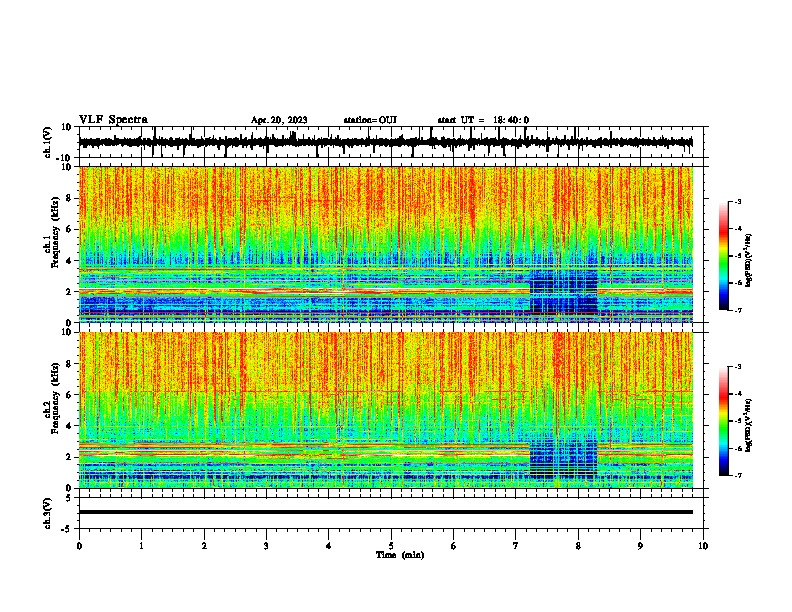Select the date text "Apr. 20, 2023"
The width and height of the screenshot is (792, 612).
[279, 120]
